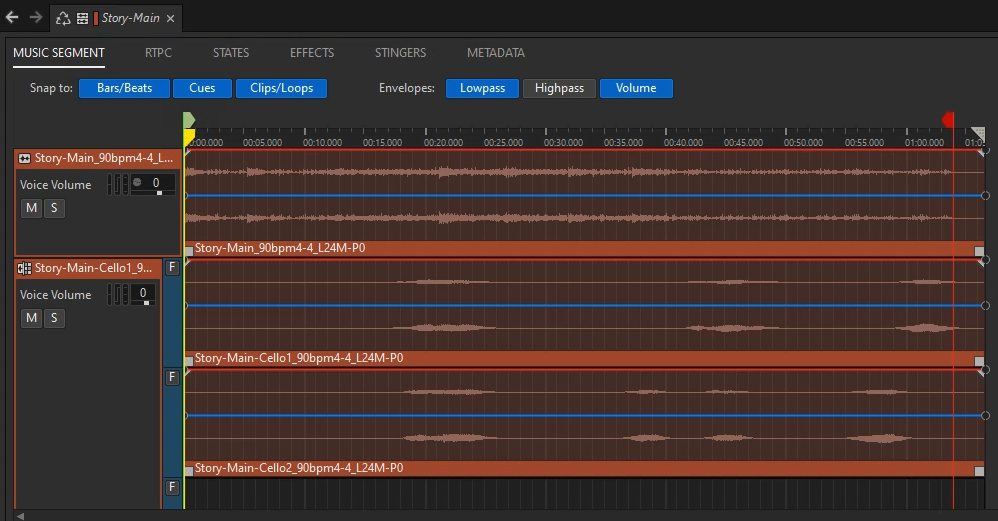Viewport: 998px width, 521px height.
Task: Close the Story-Main tab
Action: 170,18
